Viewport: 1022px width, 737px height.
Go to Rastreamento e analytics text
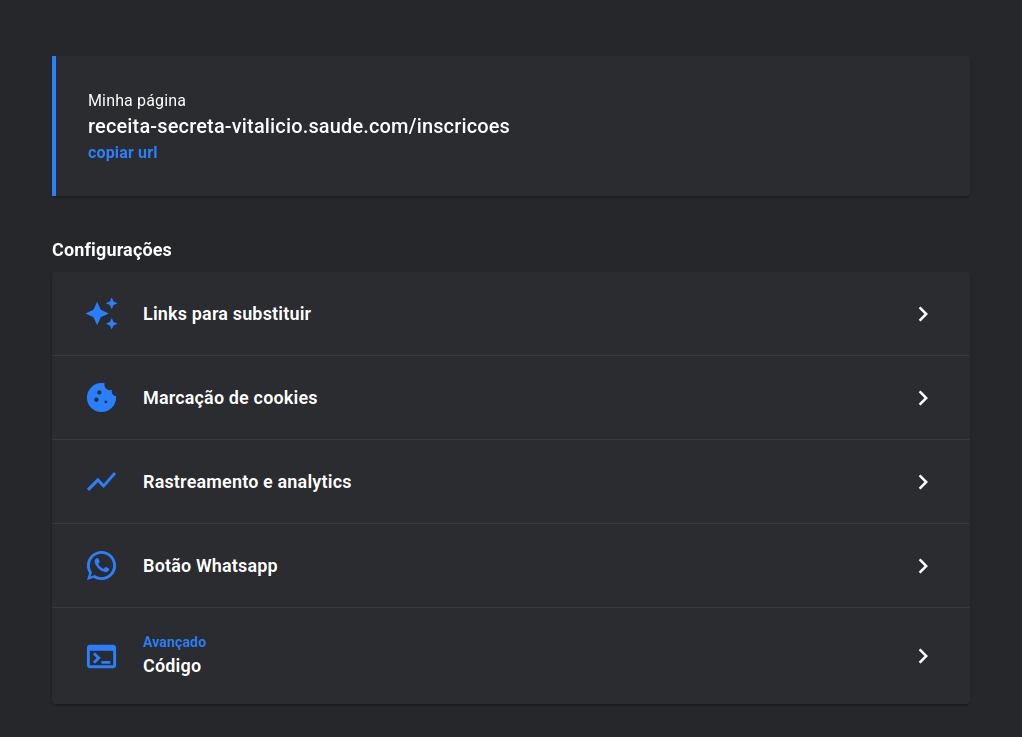tap(247, 482)
